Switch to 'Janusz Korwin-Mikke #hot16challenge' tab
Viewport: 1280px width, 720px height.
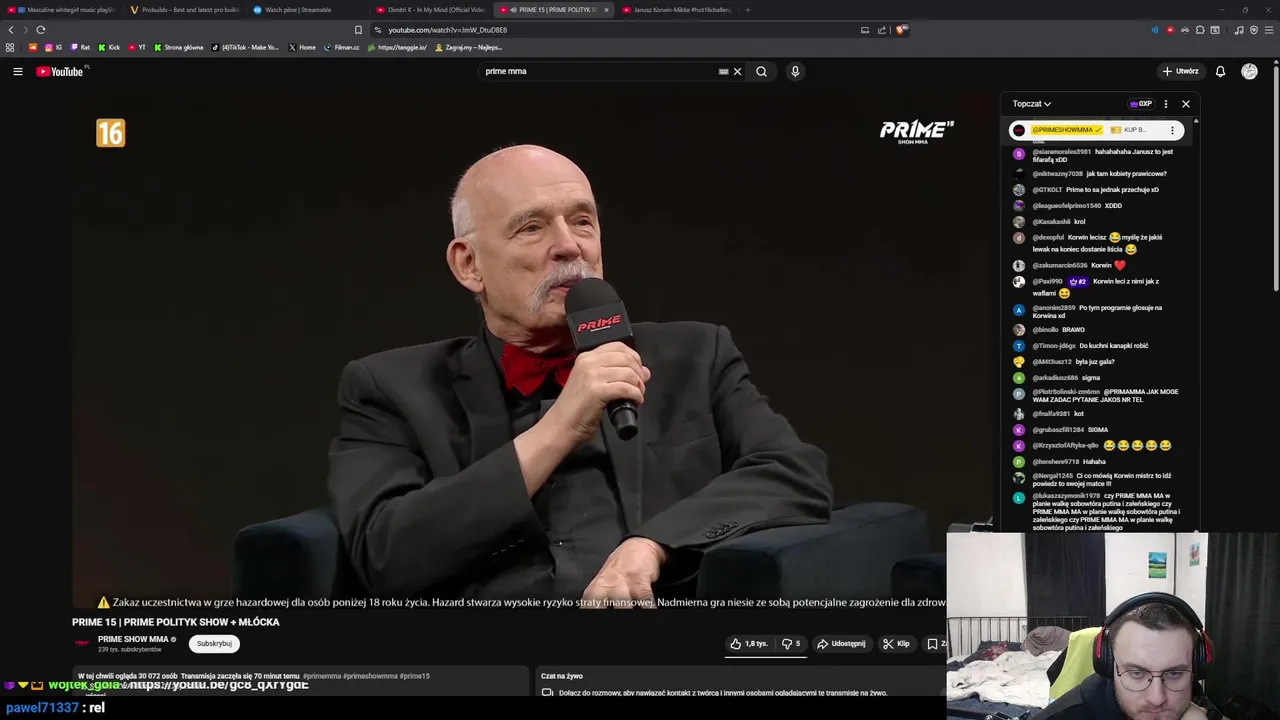click(676, 10)
